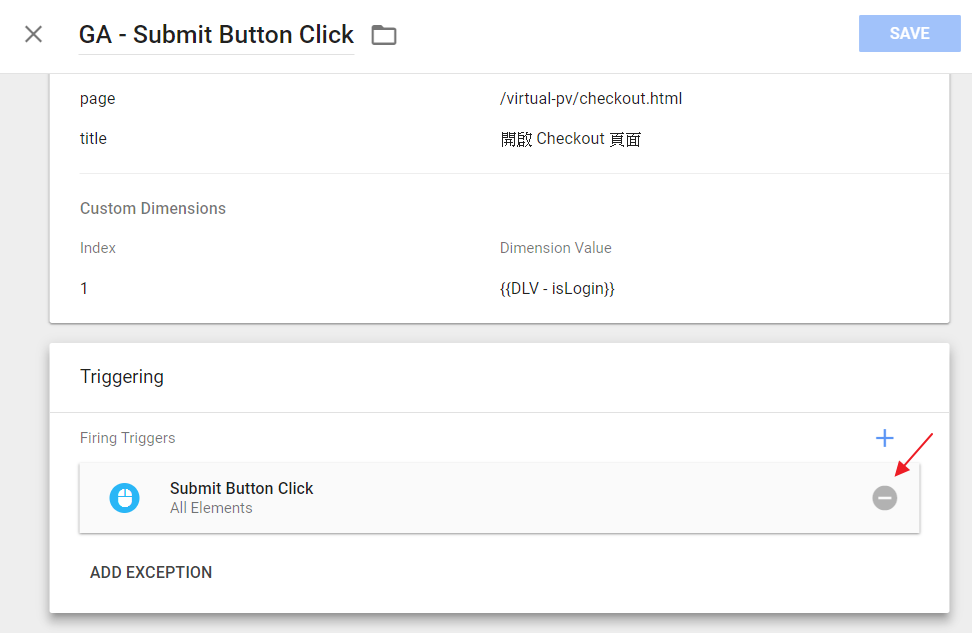Click ADD EXCEPTION
This screenshot has height=633, width=972.
click(151, 572)
